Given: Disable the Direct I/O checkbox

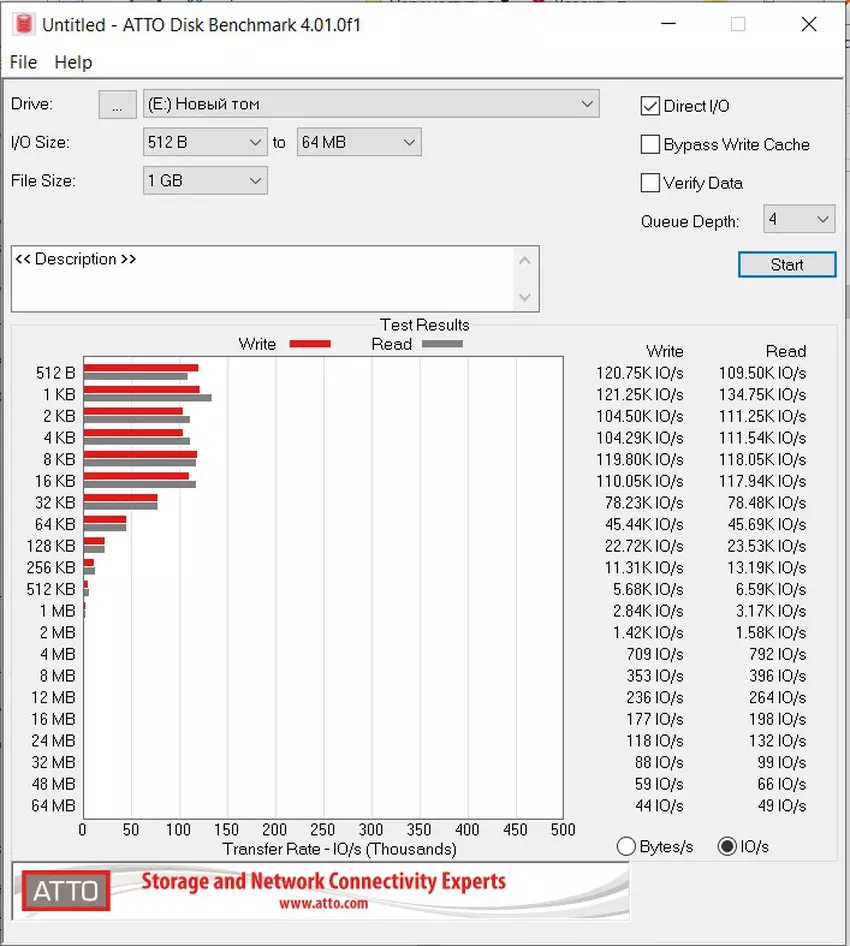Looking at the screenshot, I should (x=650, y=106).
